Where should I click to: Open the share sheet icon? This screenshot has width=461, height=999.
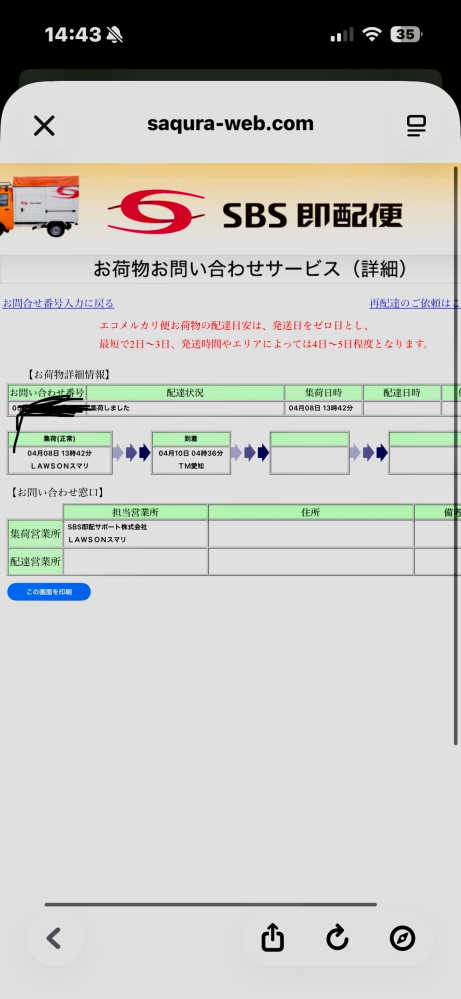(x=272, y=938)
